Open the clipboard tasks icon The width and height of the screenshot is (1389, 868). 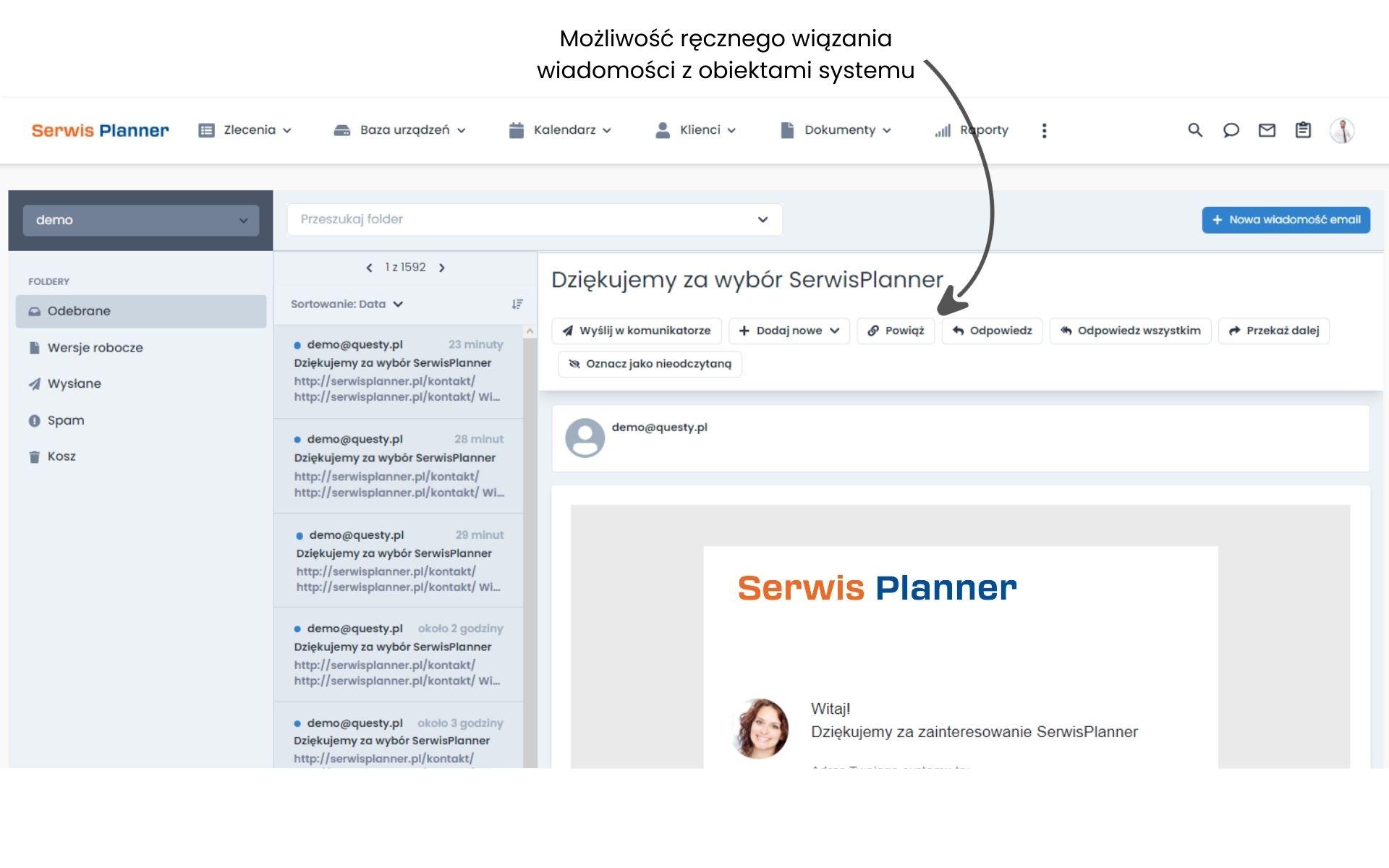coord(1303,130)
